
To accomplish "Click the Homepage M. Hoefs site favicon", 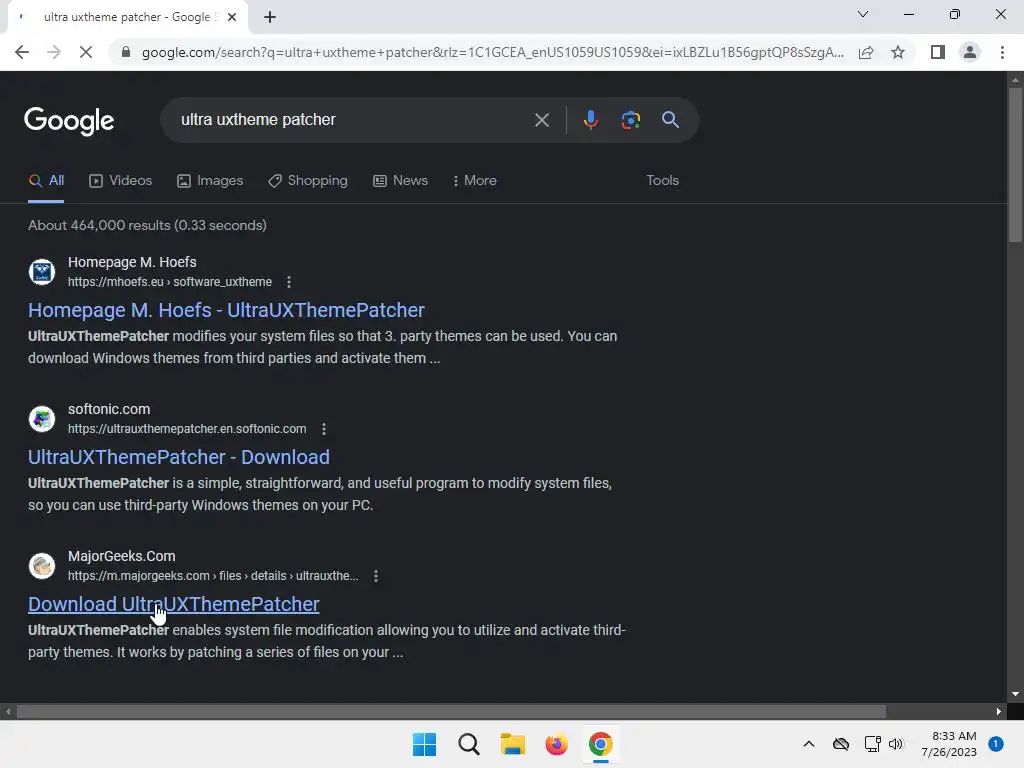I will [x=42, y=272].
